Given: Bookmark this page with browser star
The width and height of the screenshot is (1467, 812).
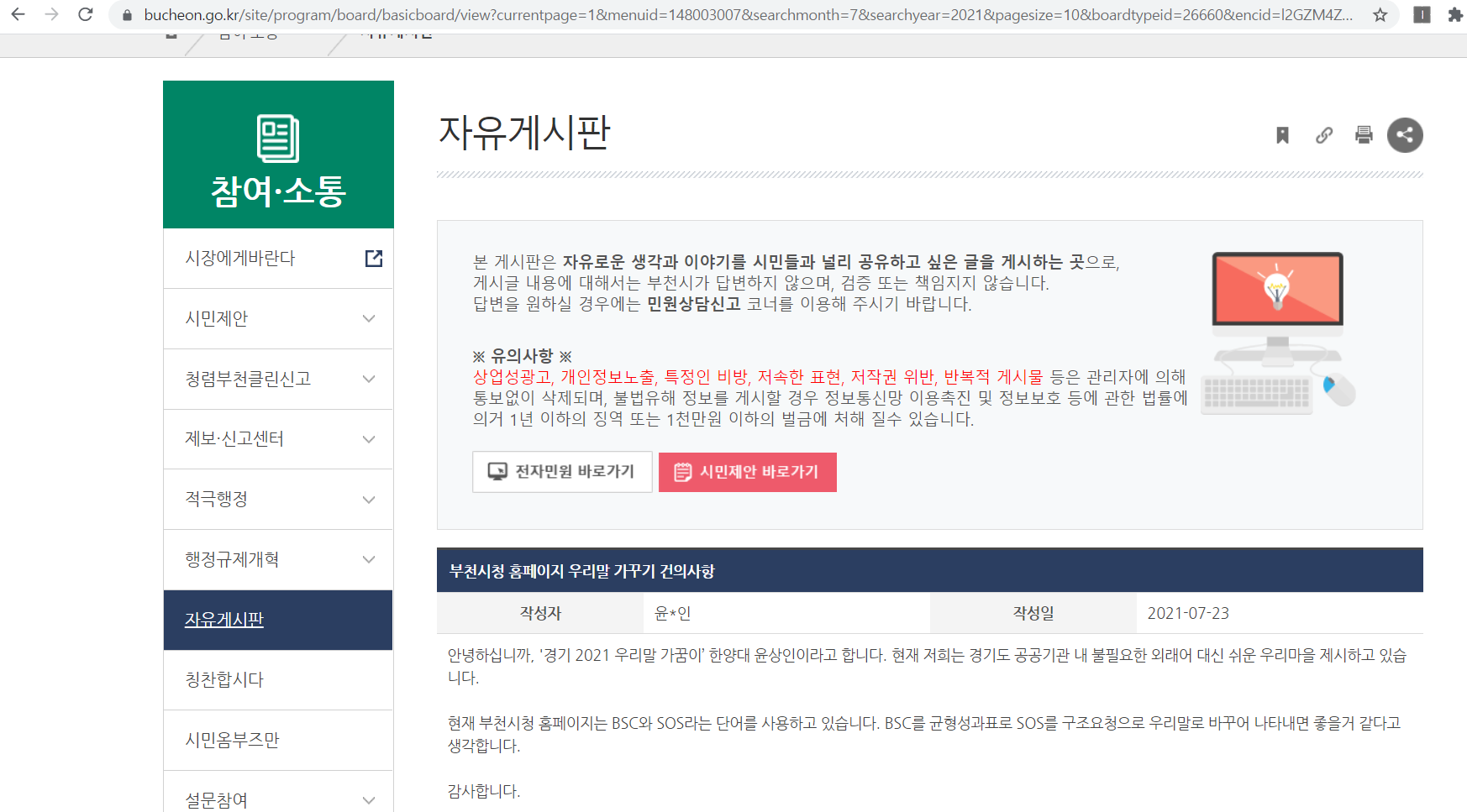Looking at the screenshot, I should click(x=1380, y=15).
